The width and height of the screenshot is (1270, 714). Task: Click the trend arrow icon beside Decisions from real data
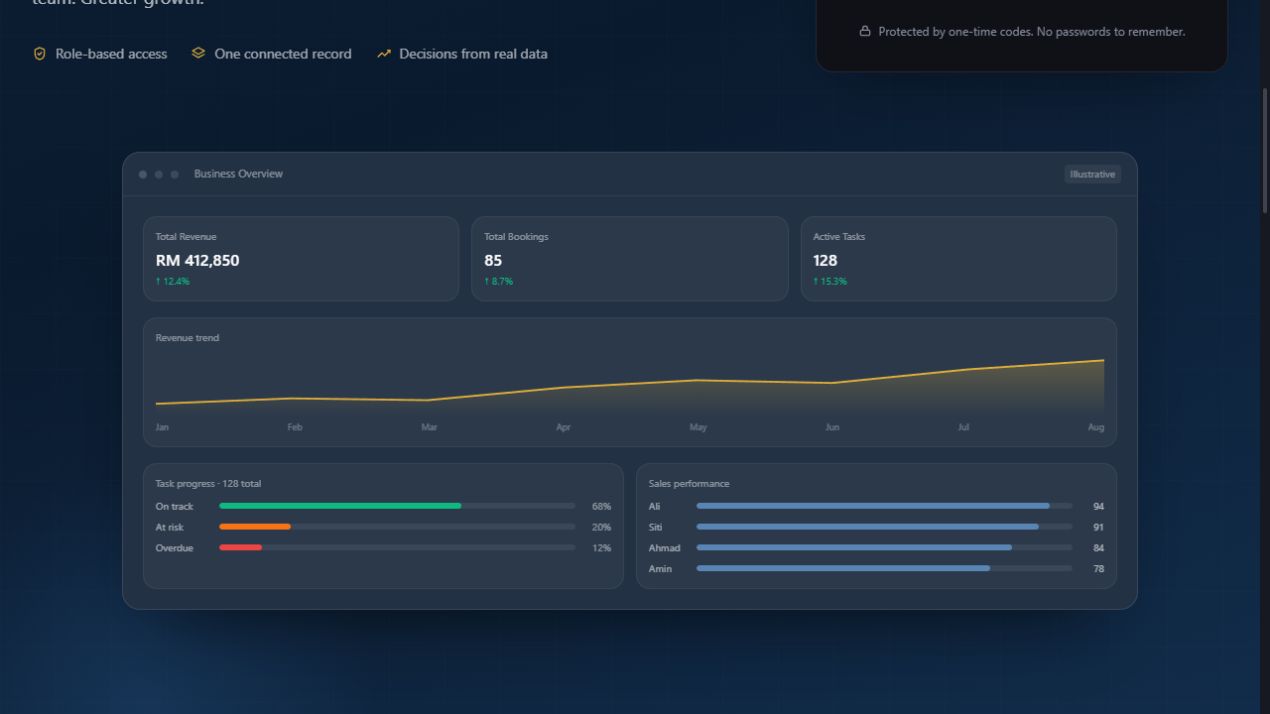click(384, 54)
